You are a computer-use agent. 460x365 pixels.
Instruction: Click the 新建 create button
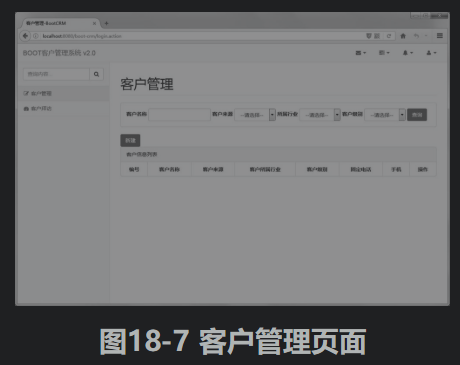point(130,140)
